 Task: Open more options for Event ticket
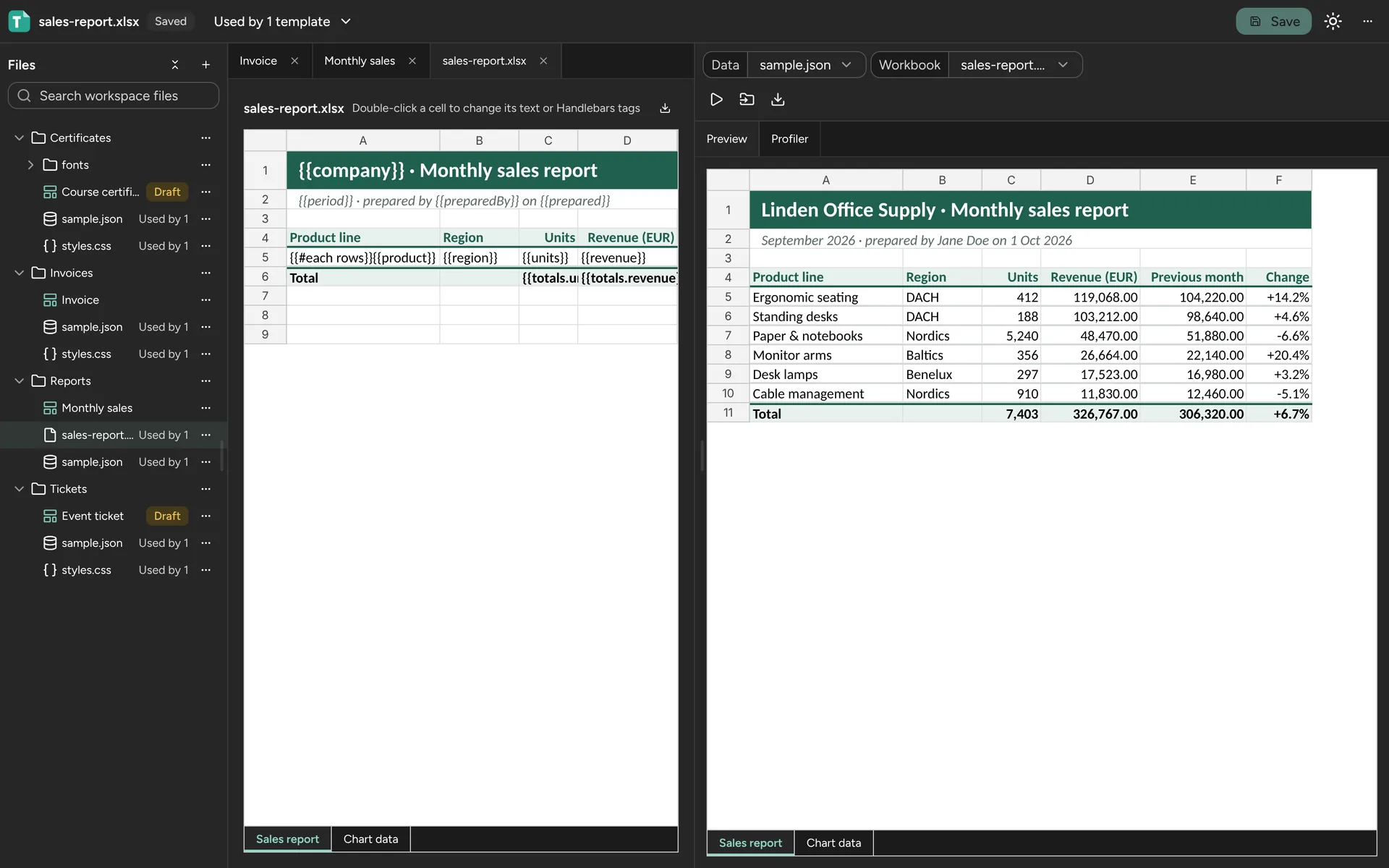point(205,516)
